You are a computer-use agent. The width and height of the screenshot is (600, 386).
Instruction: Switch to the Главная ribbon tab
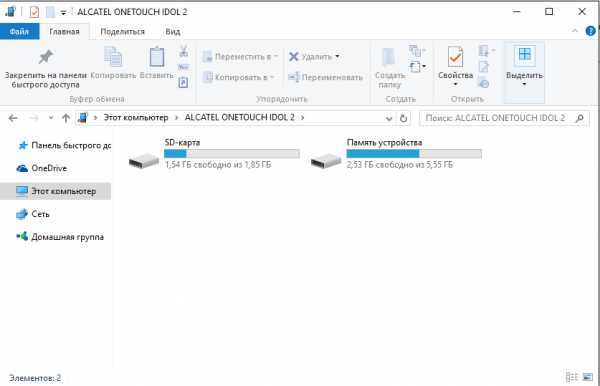(x=64, y=31)
